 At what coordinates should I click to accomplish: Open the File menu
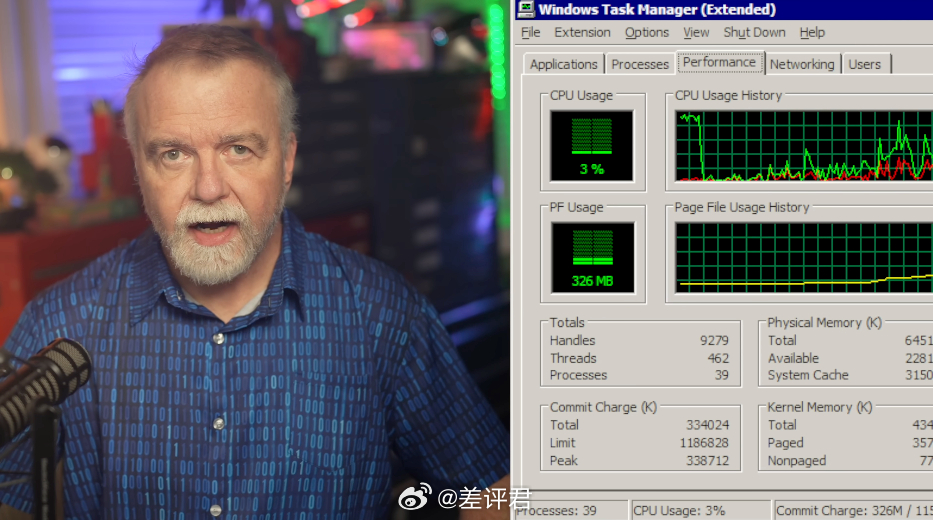tap(531, 32)
